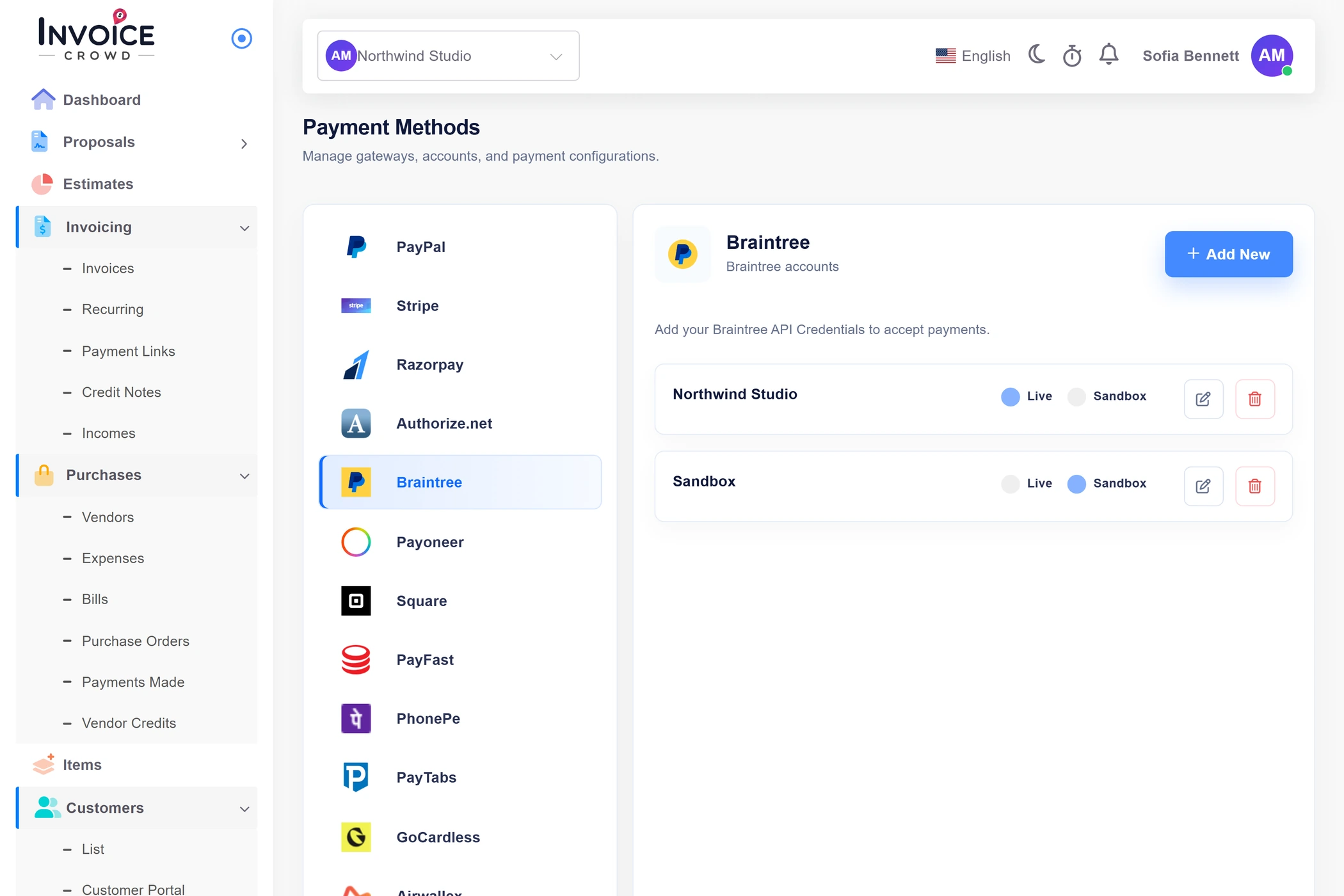
Task: Click the Customers people icon
Action: pyautogui.click(x=47, y=808)
